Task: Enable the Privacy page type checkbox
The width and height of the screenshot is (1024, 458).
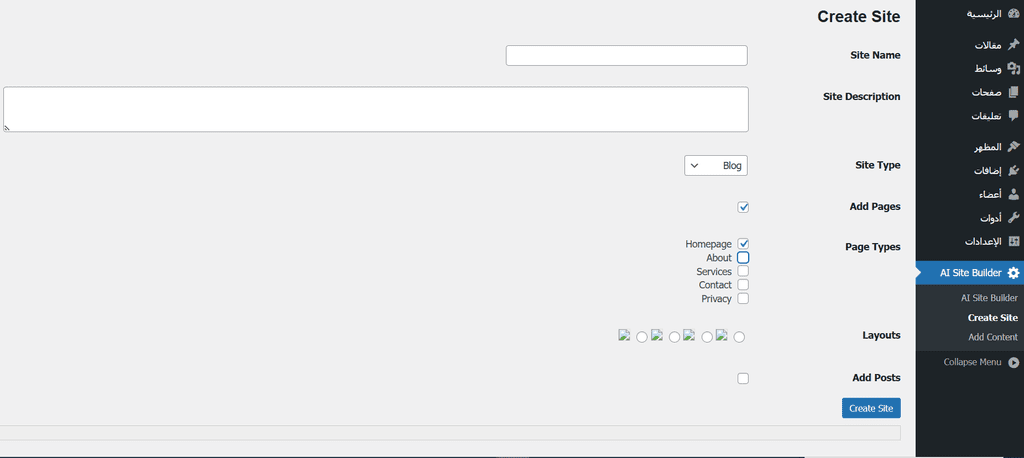Action: [743, 299]
